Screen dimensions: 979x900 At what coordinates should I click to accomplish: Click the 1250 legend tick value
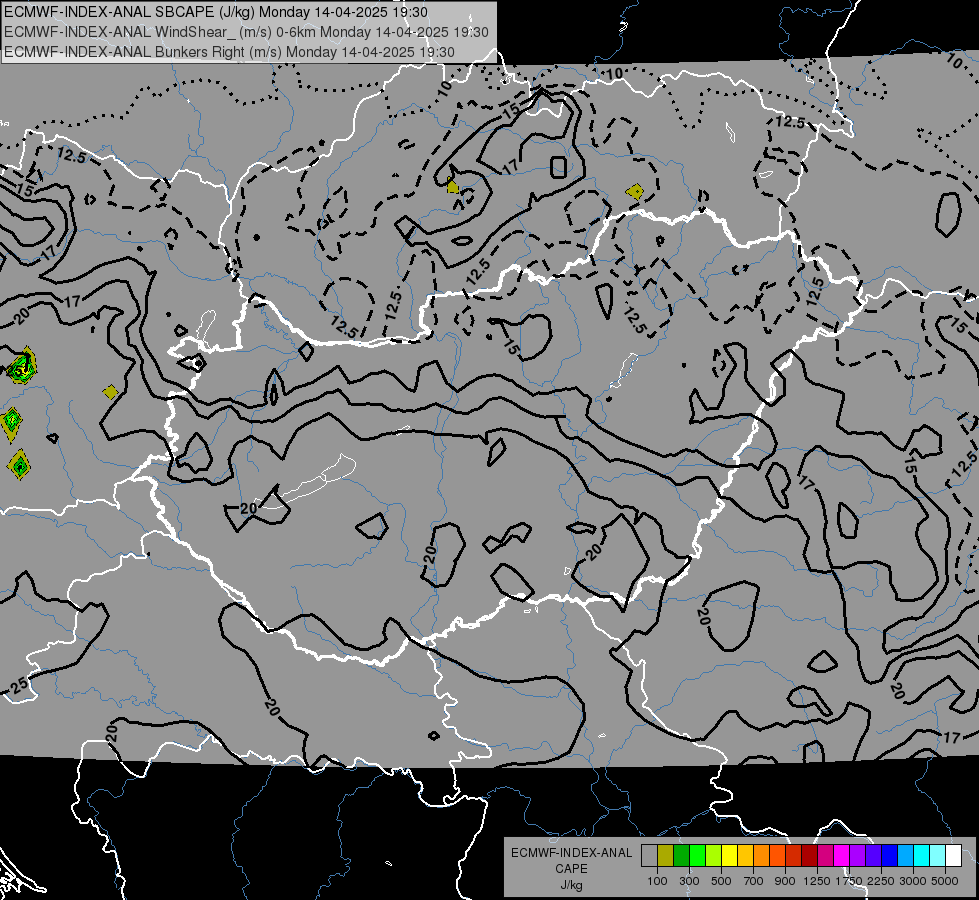[x=817, y=881]
